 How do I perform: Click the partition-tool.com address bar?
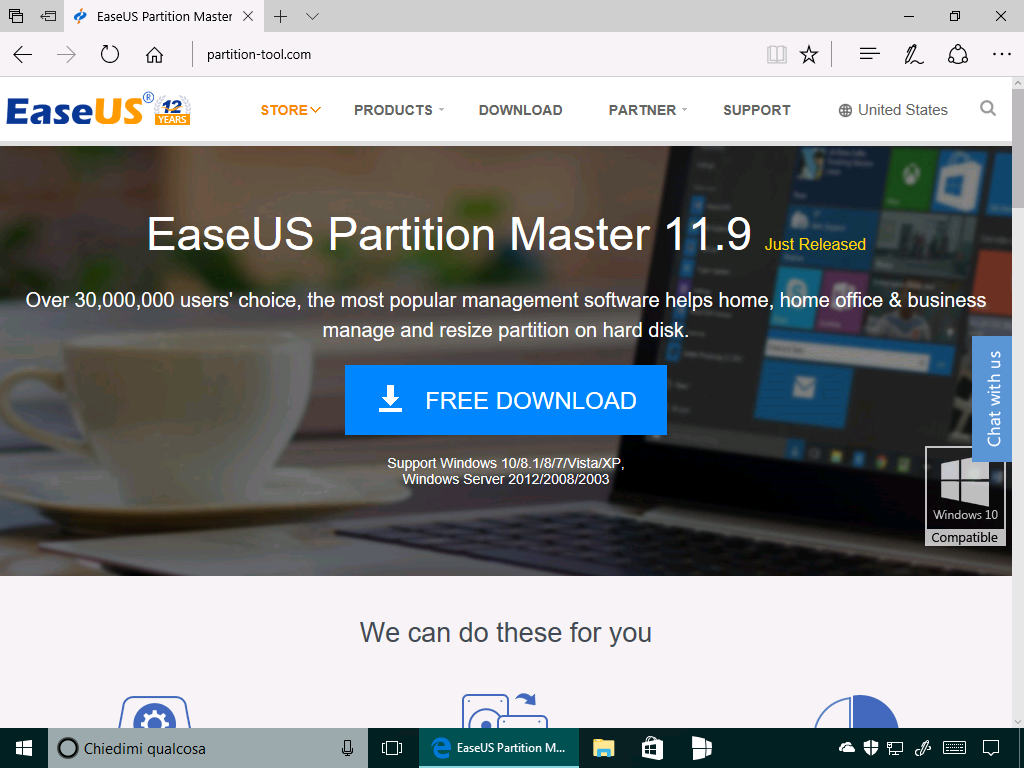click(x=259, y=54)
